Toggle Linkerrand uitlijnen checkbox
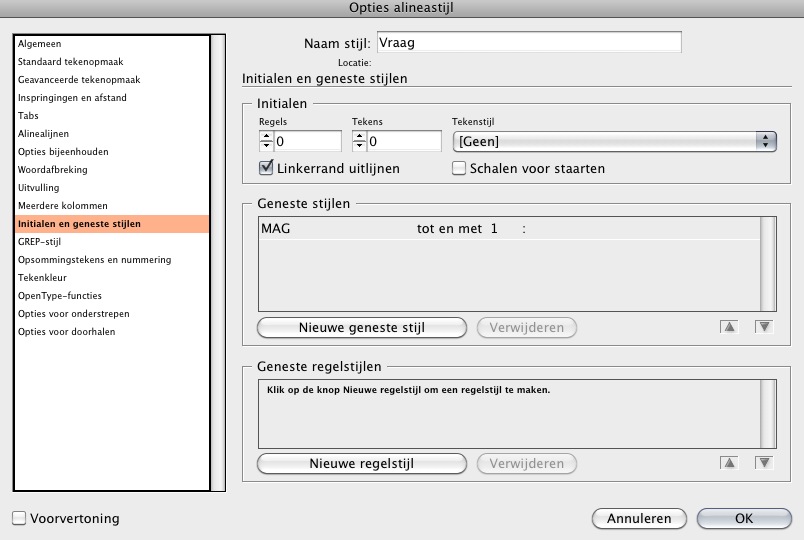 coord(266,168)
